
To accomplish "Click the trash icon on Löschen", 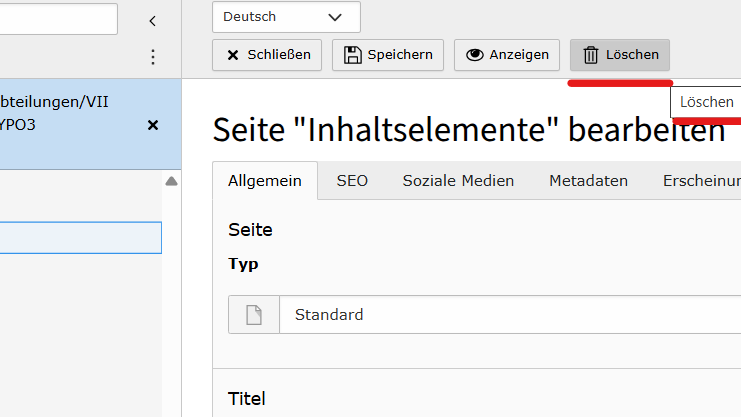I will point(591,55).
